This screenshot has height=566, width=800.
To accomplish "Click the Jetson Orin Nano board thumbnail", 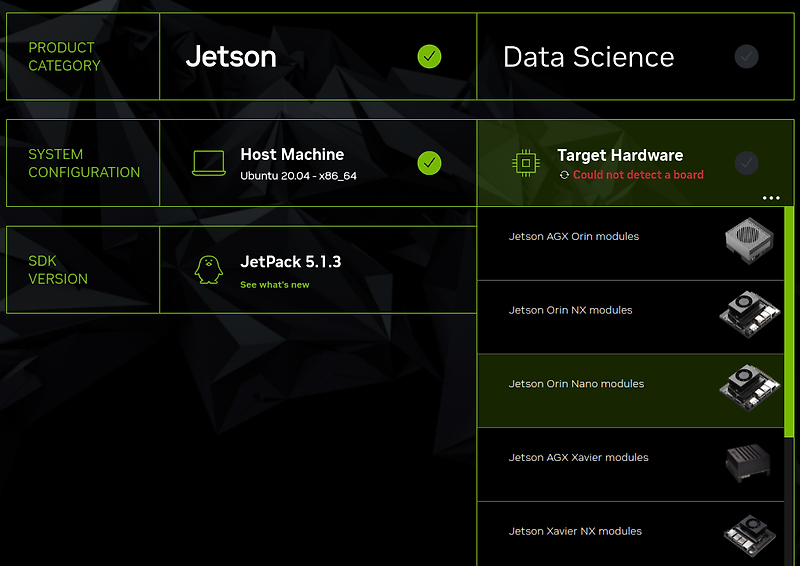I will tap(749, 387).
